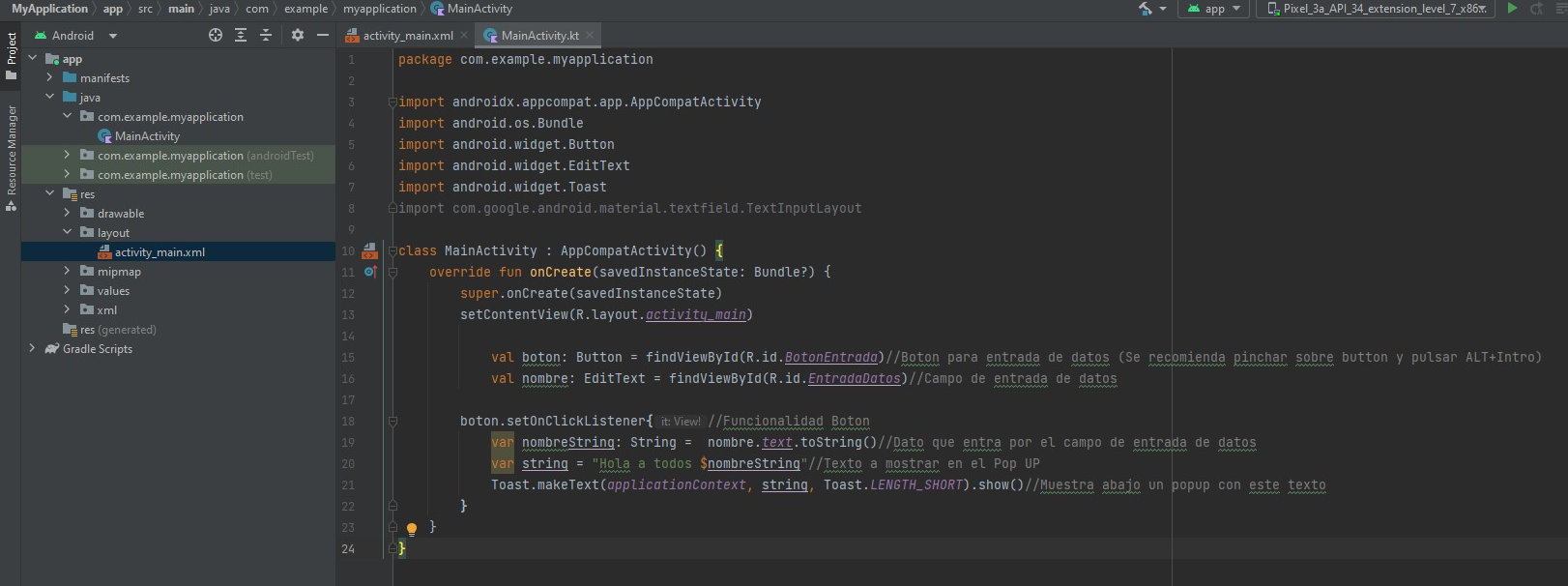Switch to the activity_main.xml editor tab
Image resolution: width=1568 pixels, height=586 pixels.
(407, 36)
